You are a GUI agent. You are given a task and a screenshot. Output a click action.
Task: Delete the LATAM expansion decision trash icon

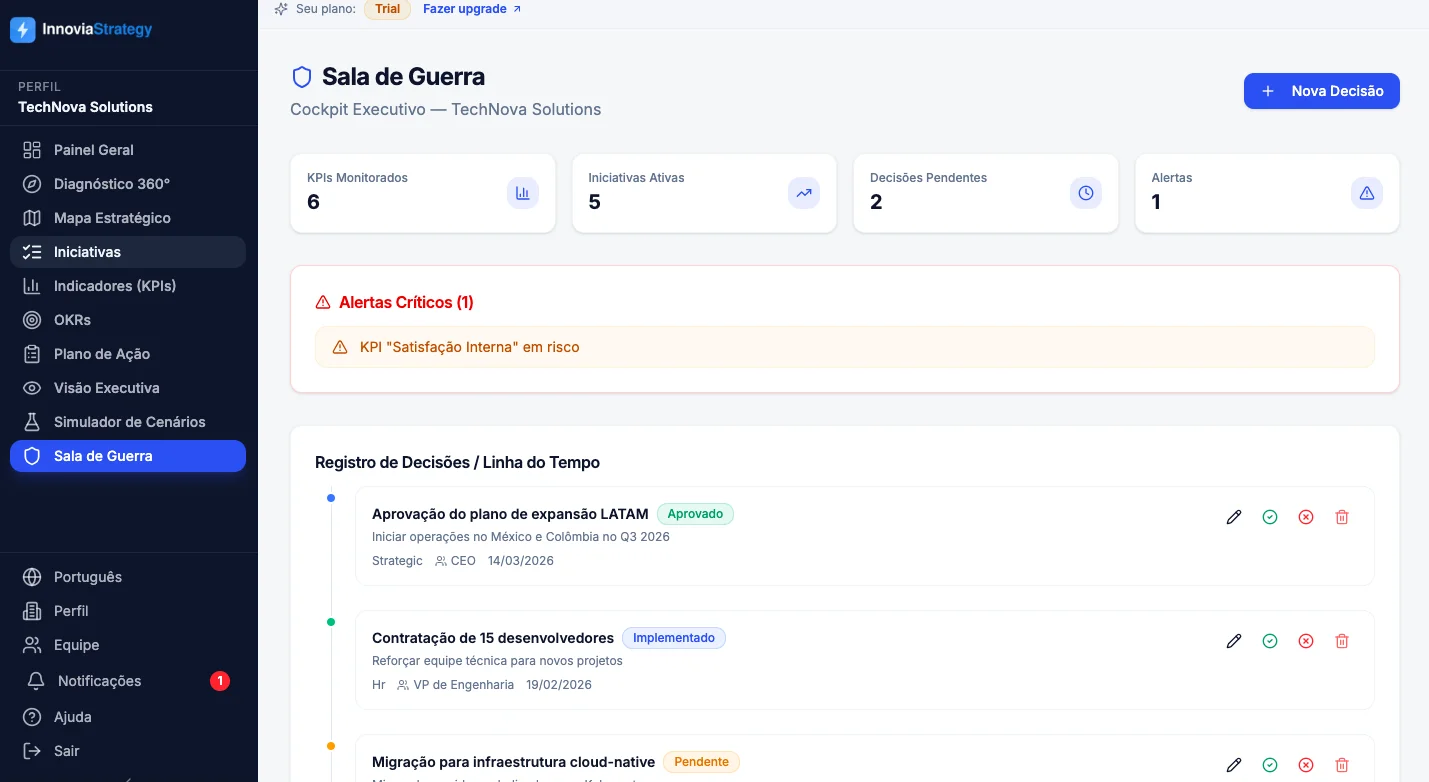tap(1342, 517)
